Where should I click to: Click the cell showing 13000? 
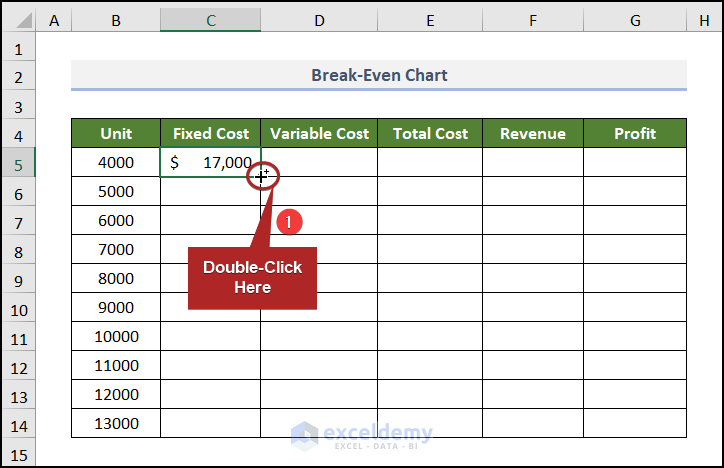click(x=116, y=423)
